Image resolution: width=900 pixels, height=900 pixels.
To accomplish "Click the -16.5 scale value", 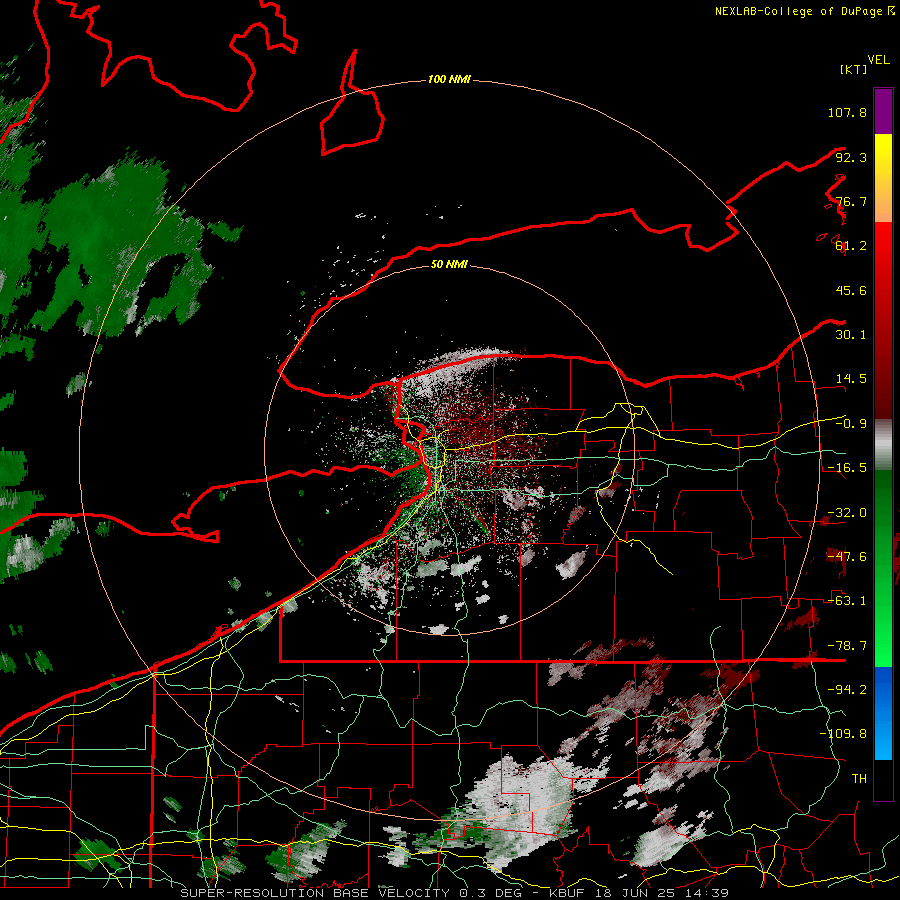I will tap(847, 468).
